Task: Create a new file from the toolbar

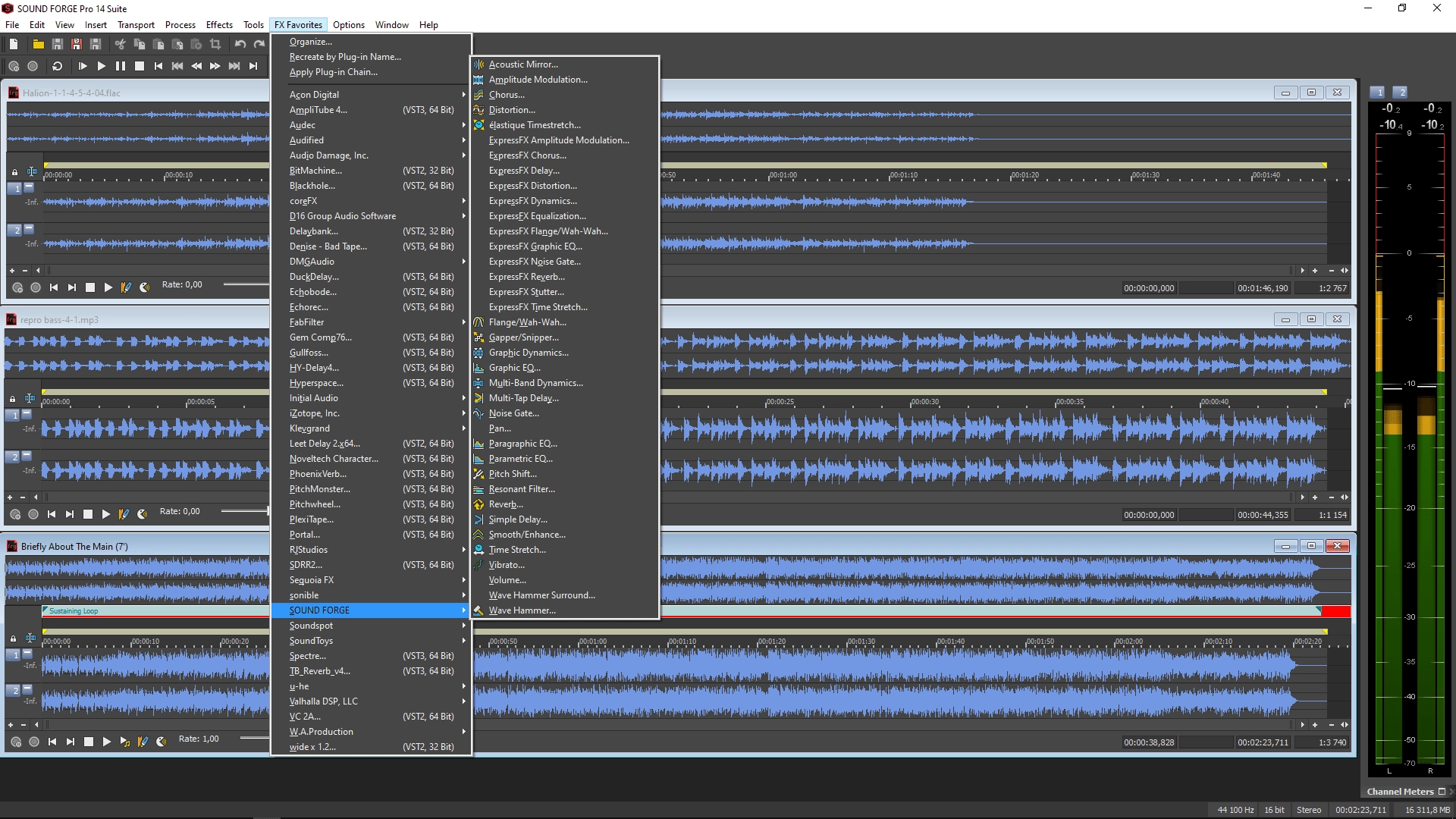Action: pos(14,45)
